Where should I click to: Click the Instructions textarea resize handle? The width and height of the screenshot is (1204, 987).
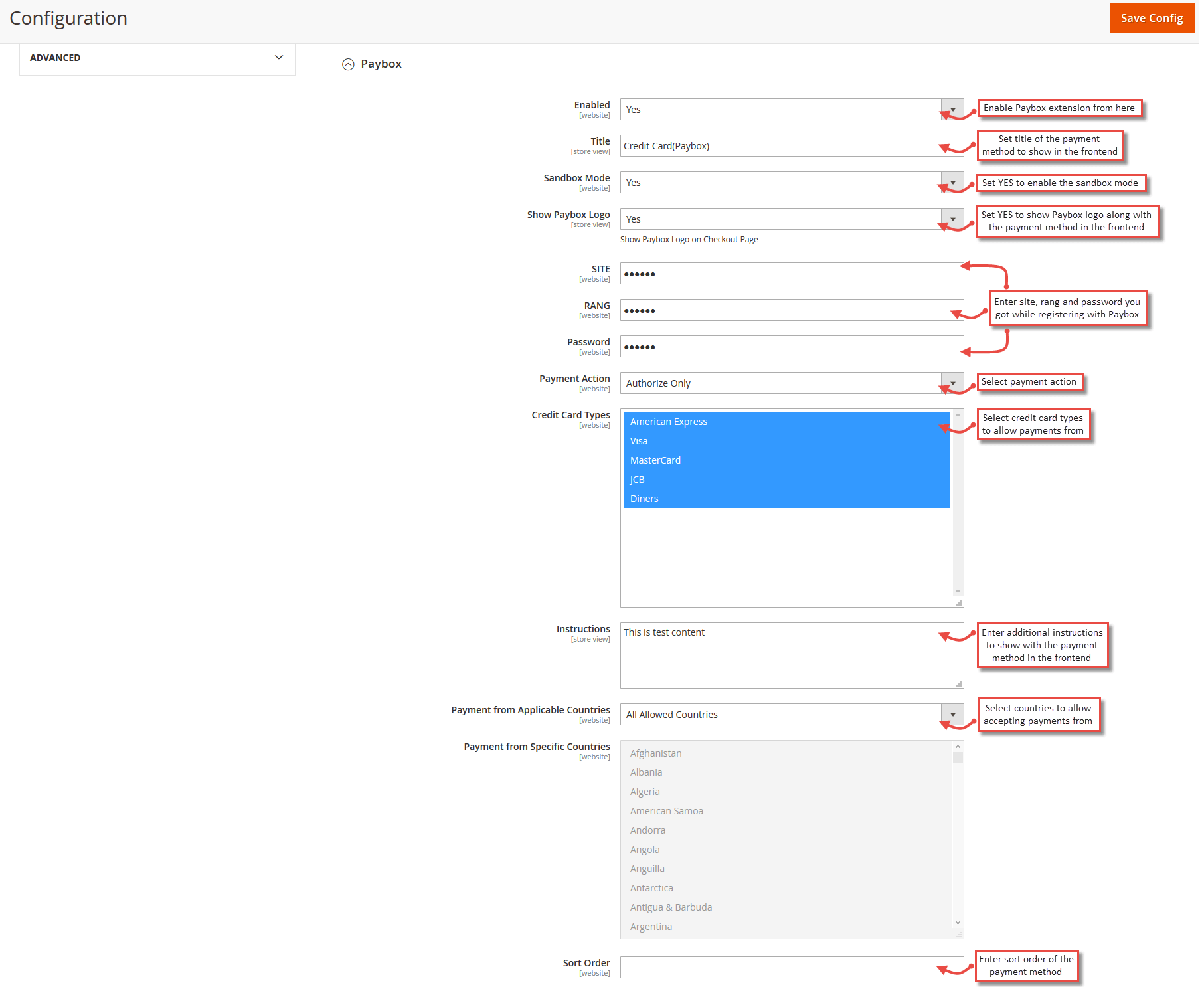(959, 684)
